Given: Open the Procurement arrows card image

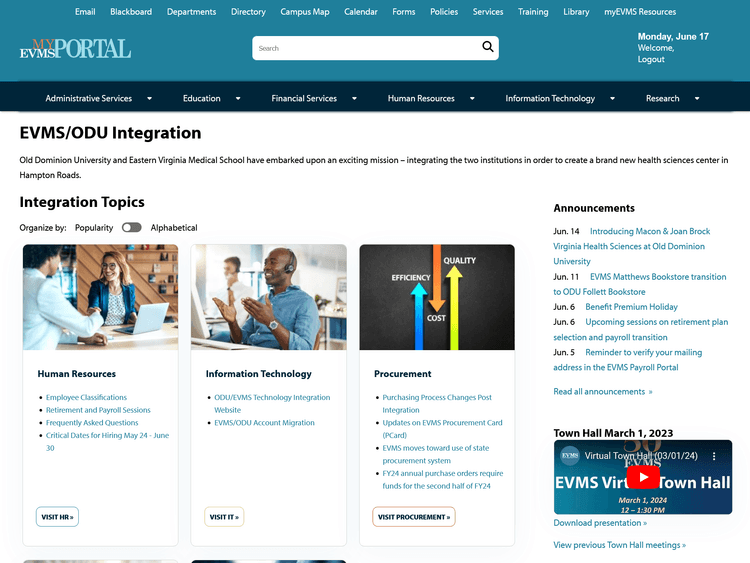Looking at the screenshot, I should (x=437, y=297).
